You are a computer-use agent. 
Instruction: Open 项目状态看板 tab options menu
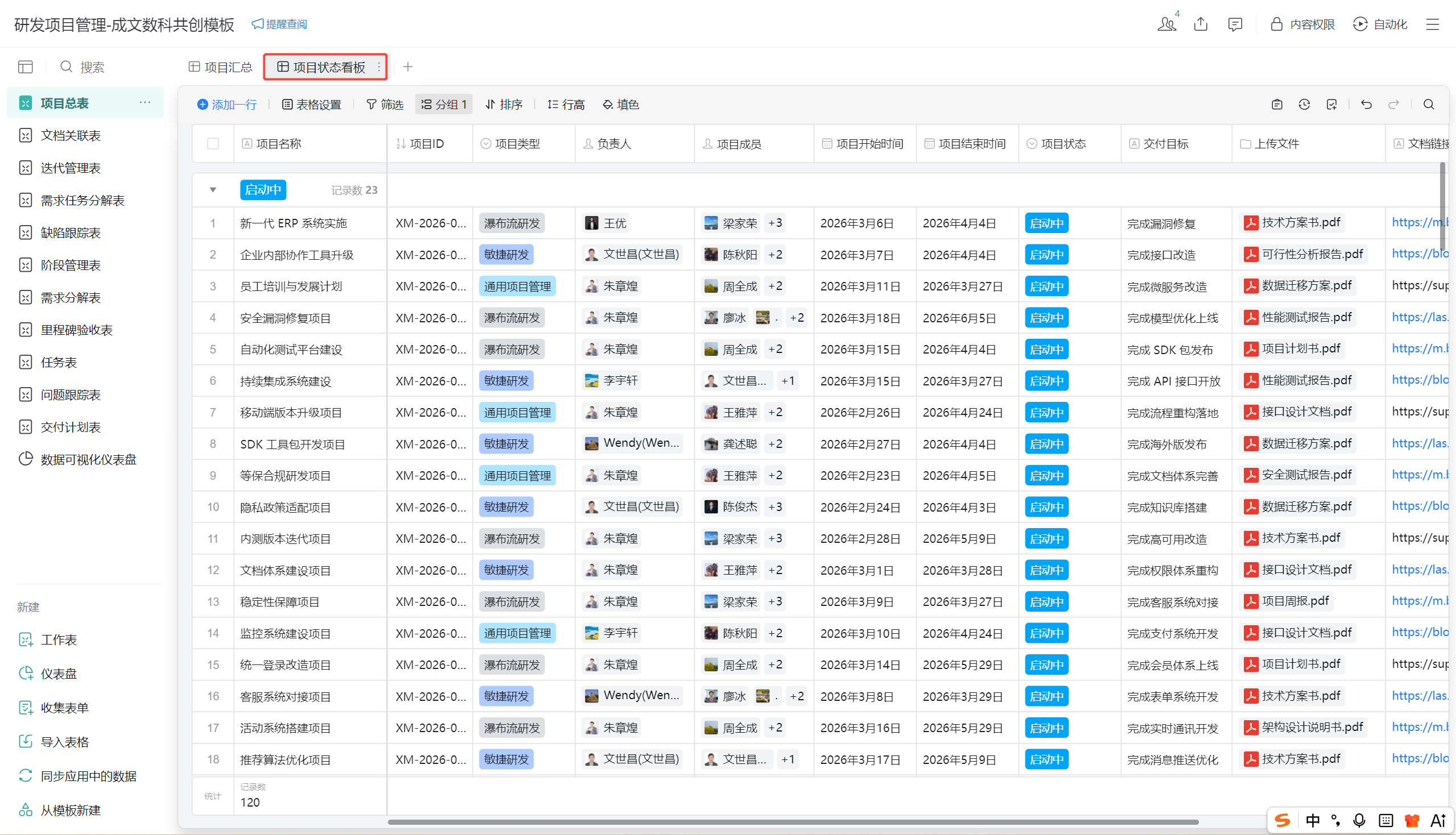[x=379, y=67]
